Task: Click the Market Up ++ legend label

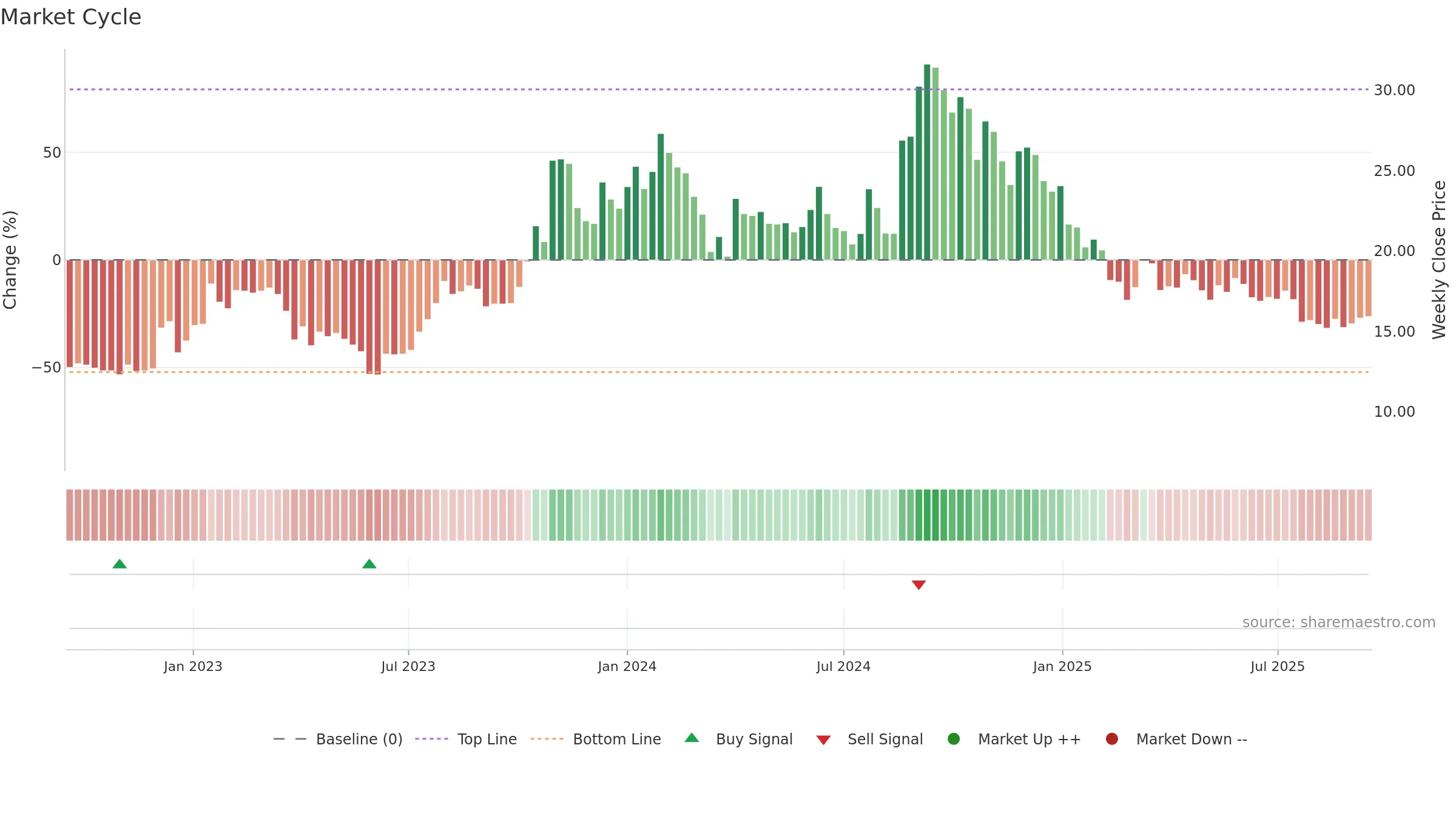Action: click(x=1030, y=739)
